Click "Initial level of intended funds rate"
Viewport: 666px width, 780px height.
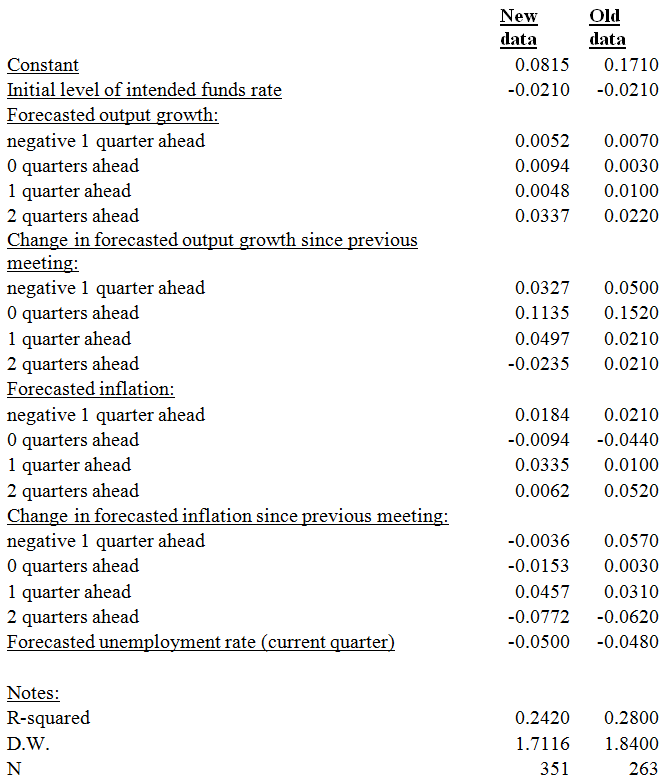pyautogui.click(x=144, y=90)
